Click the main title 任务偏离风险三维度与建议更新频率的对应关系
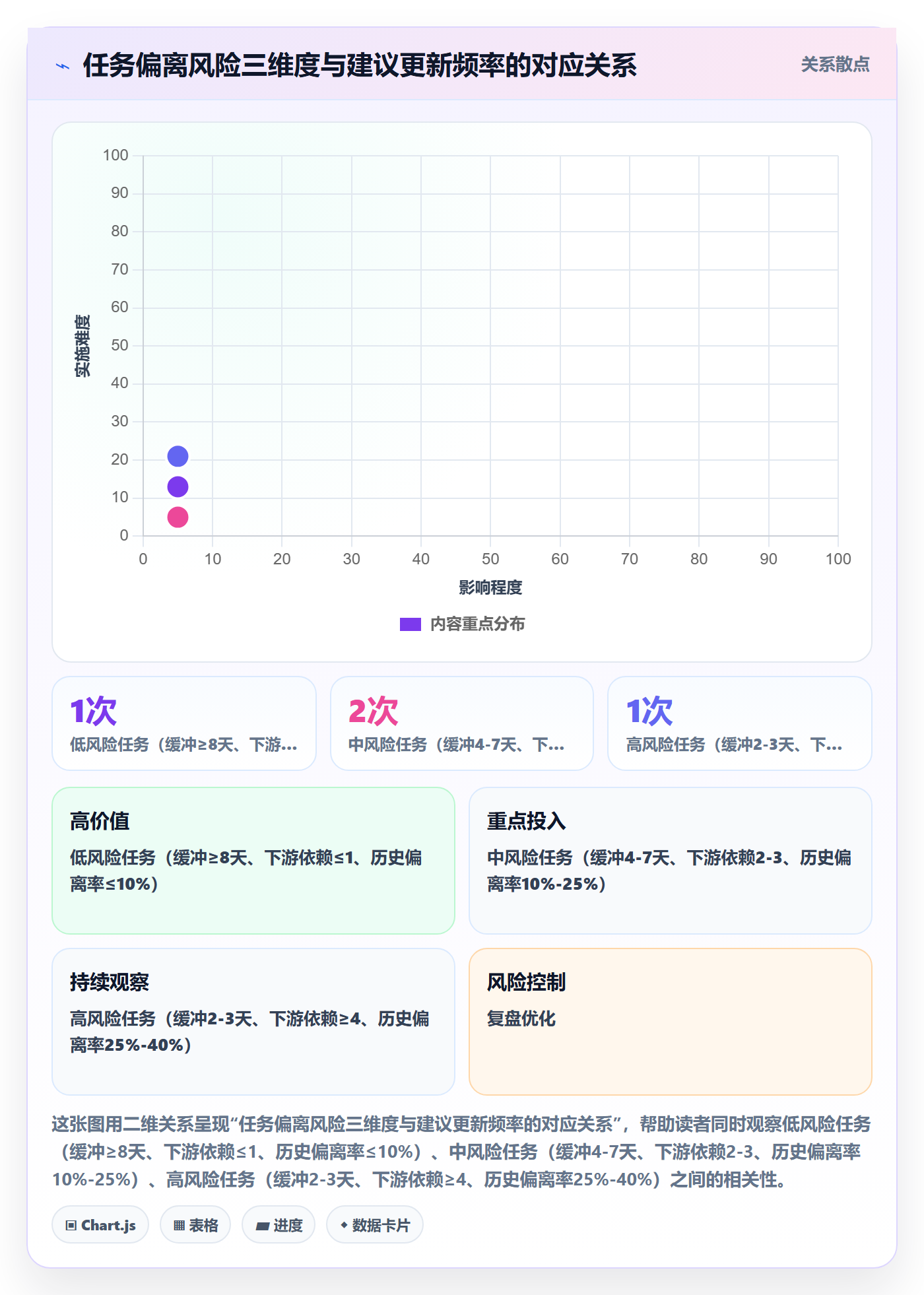Screen dimensions: 924x1295 (x=360, y=65)
